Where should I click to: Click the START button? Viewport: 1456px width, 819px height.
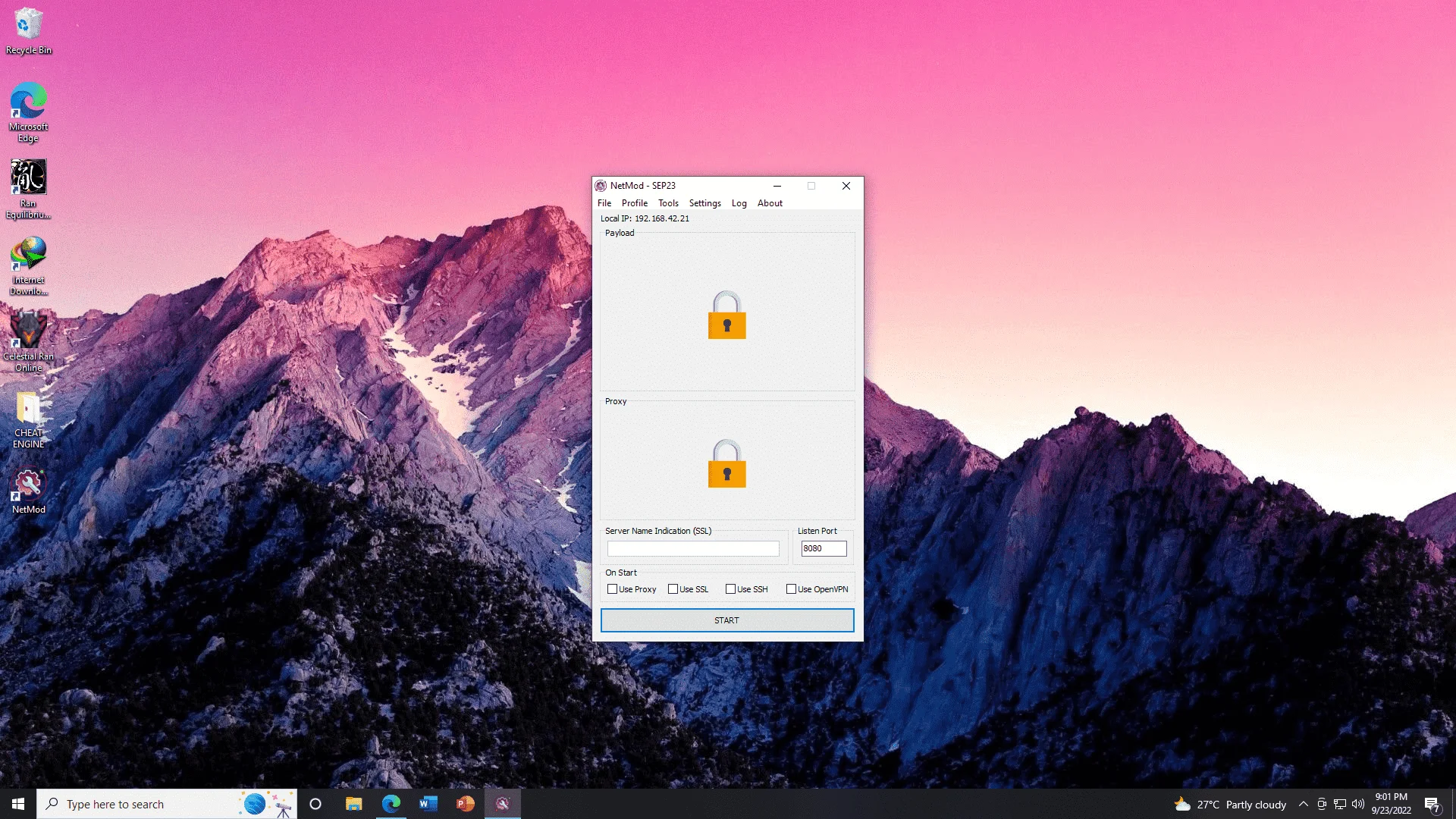(727, 620)
